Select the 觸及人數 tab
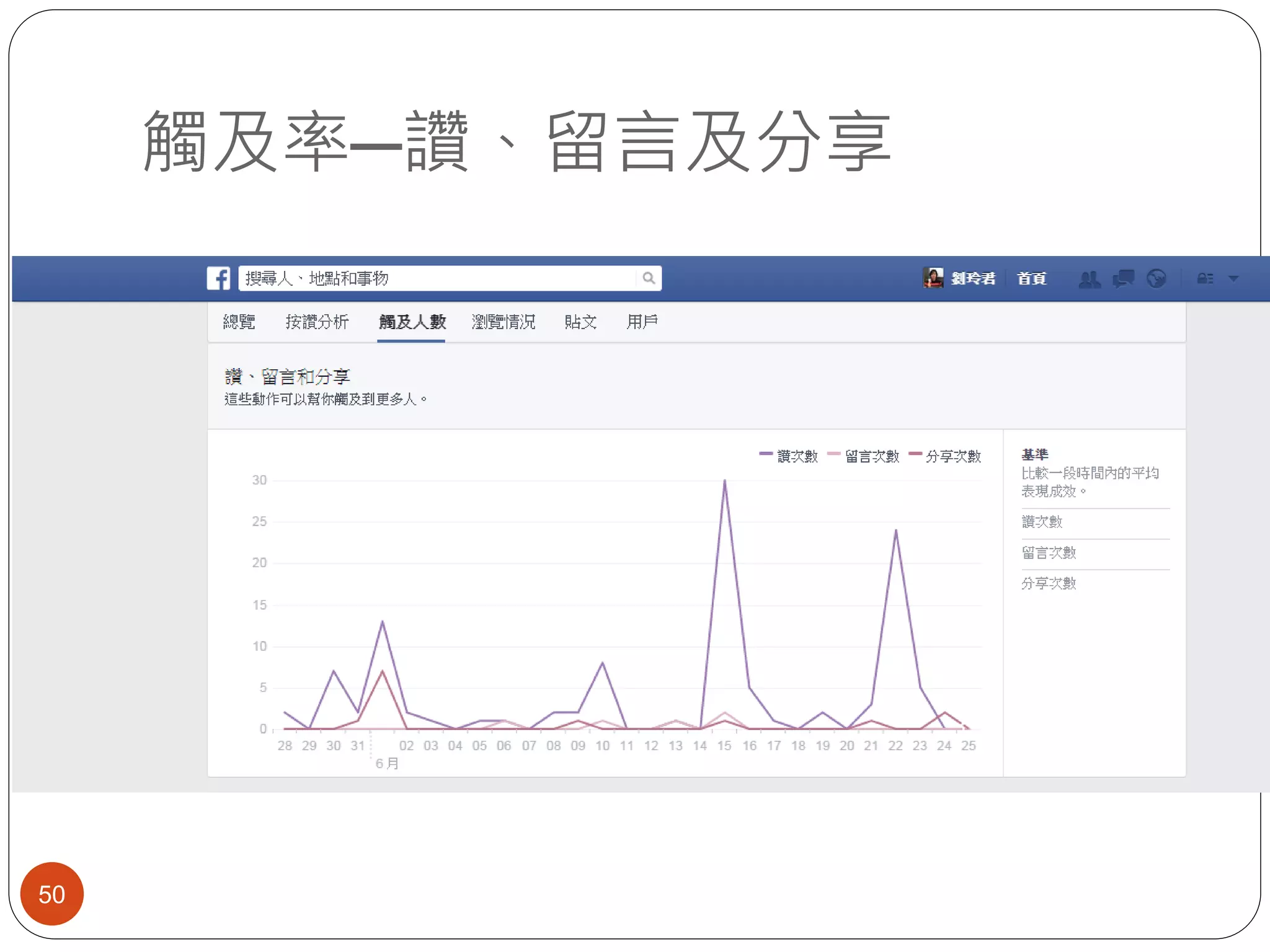Screen dimensions: 1270x952 click(412, 322)
